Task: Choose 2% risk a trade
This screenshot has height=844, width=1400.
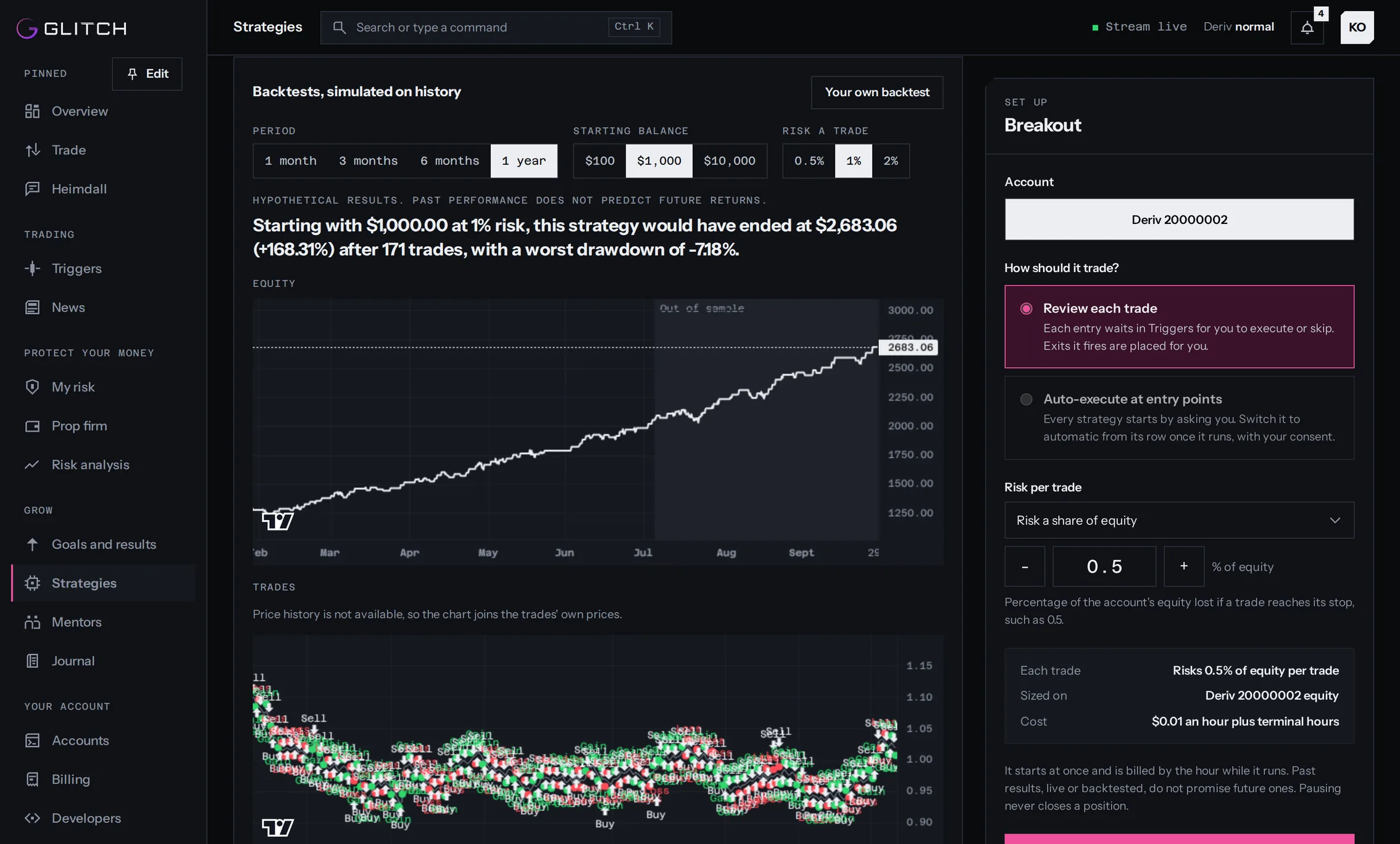Action: 890,161
